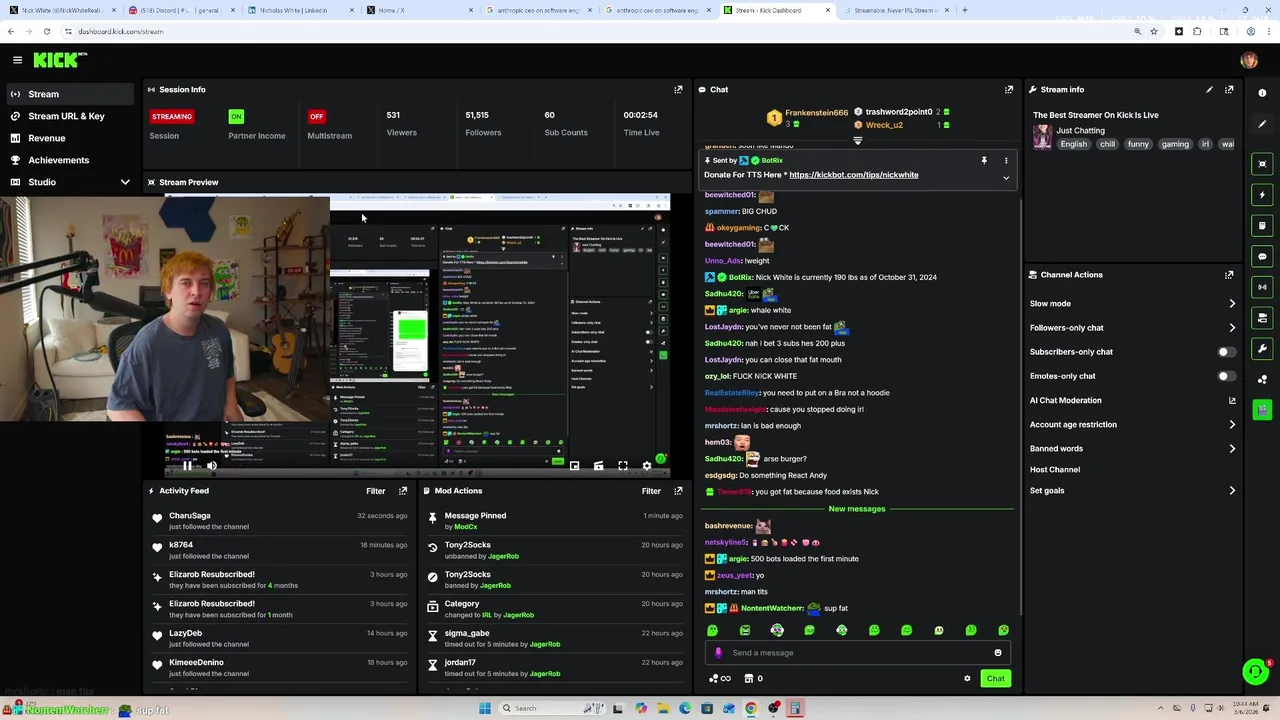
Task: Click the info icon in right sidebar
Action: (1262, 93)
